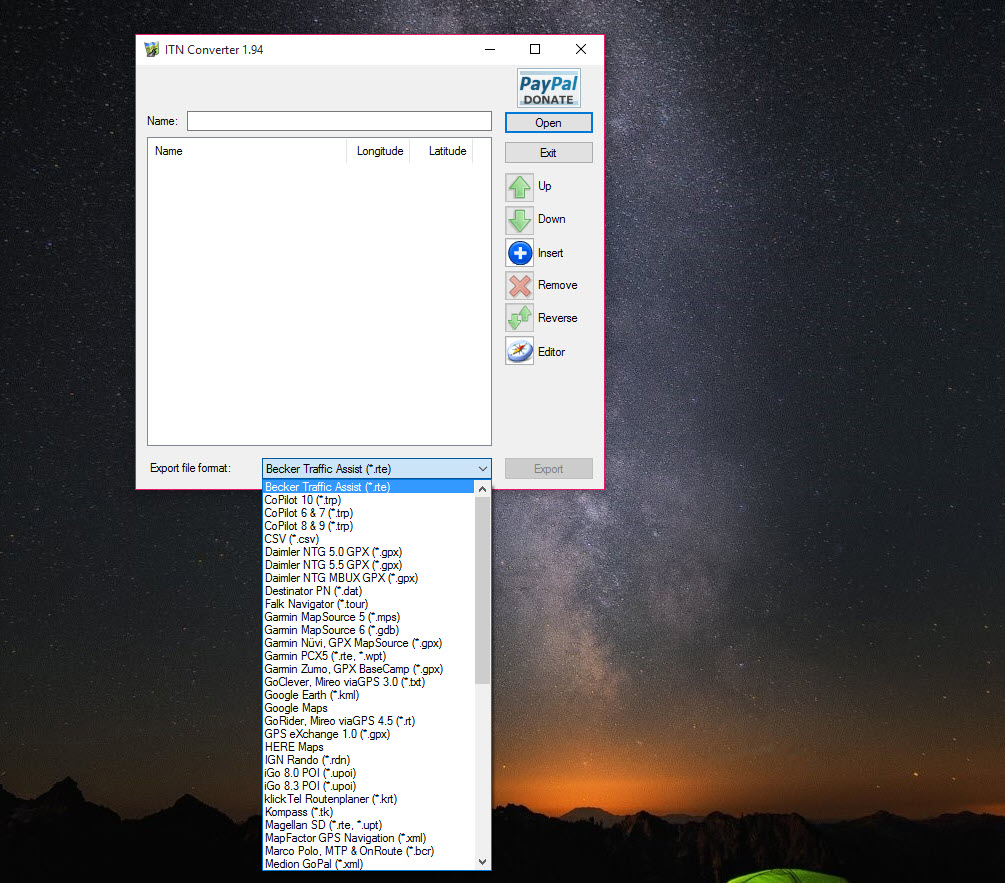Sort by the Longitude column header
Image resolution: width=1005 pixels, height=883 pixels.
(379, 151)
